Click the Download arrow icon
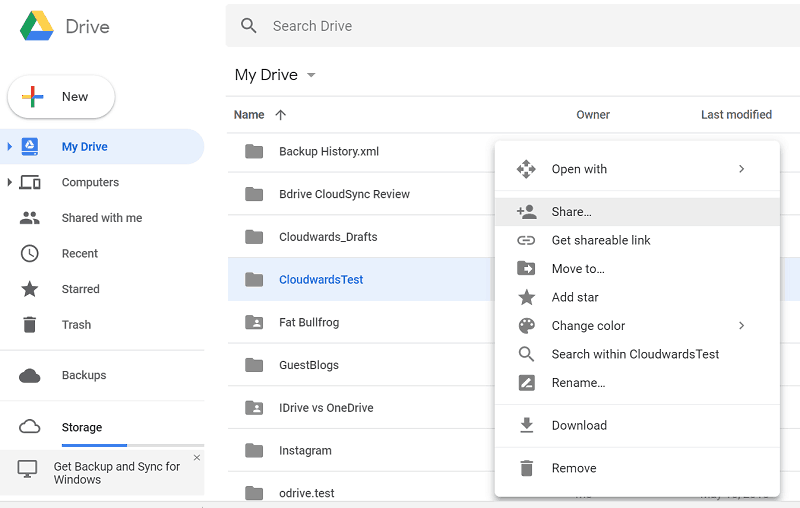The height and width of the screenshot is (508, 800). point(527,425)
